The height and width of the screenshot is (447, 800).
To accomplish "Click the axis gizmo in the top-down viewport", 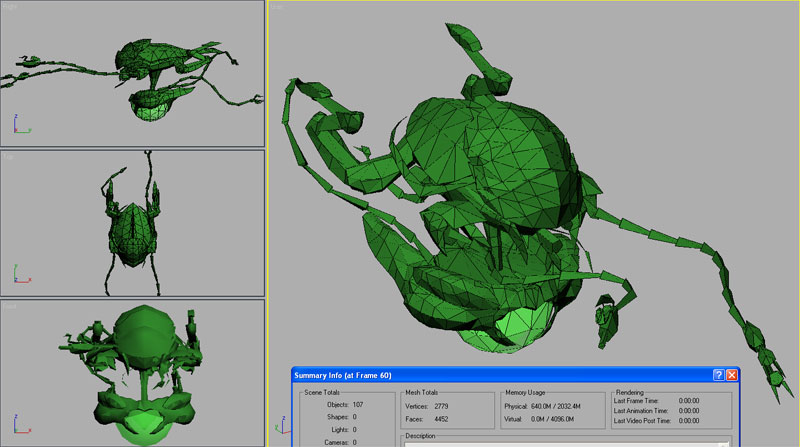I will pyautogui.click(x=20, y=276).
